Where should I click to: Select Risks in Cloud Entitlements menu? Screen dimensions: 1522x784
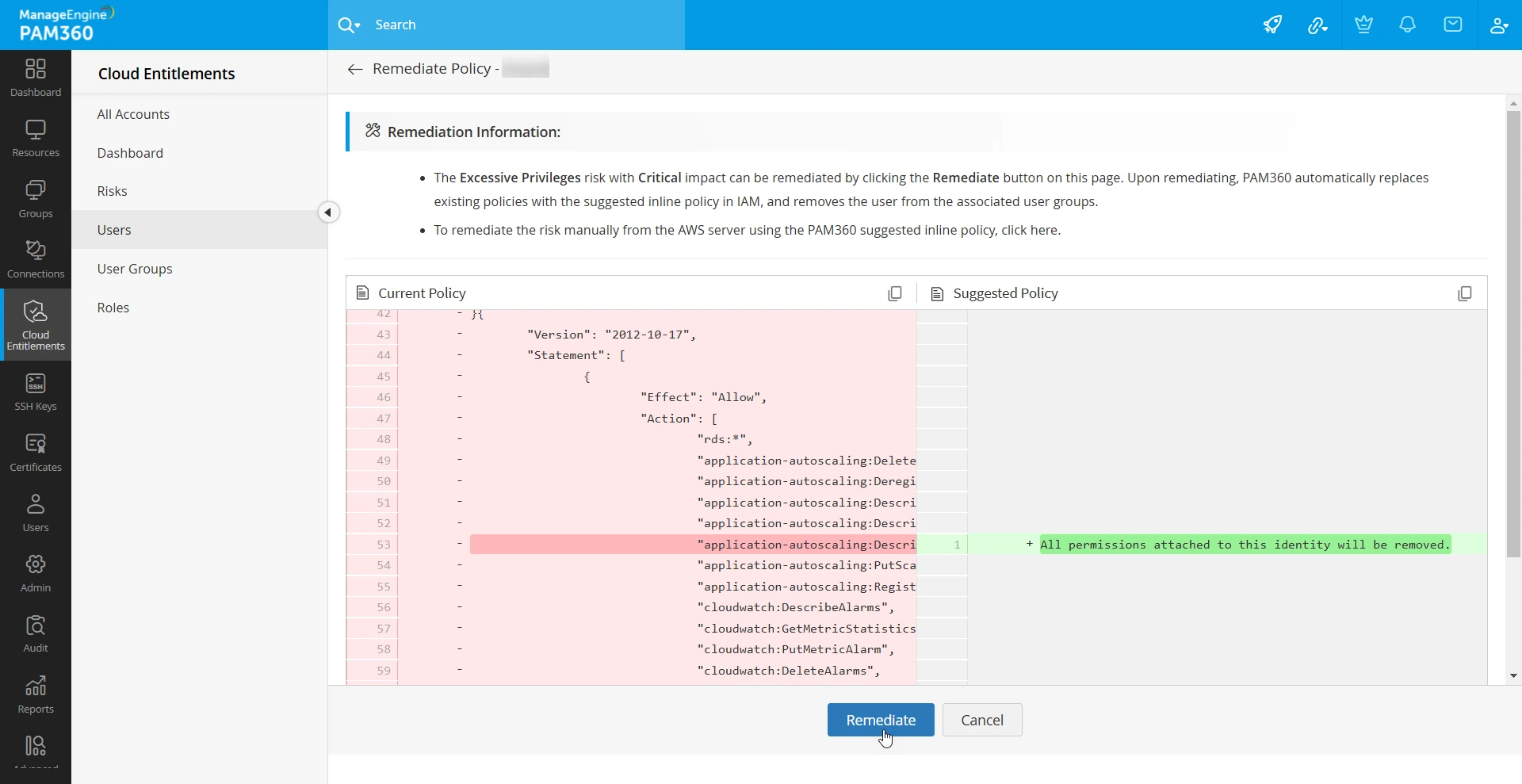coord(113,191)
